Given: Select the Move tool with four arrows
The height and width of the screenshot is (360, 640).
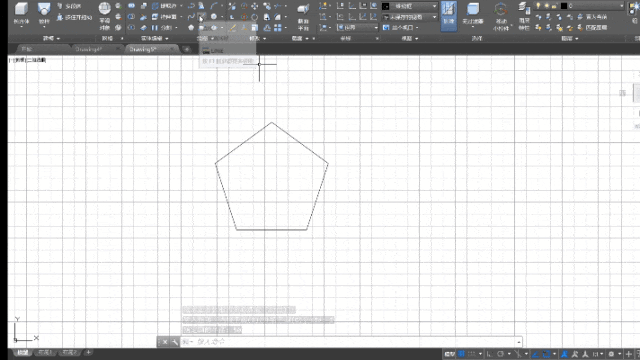Looking at the screenshot, I should pyautogui.click(x=255, y=6).
